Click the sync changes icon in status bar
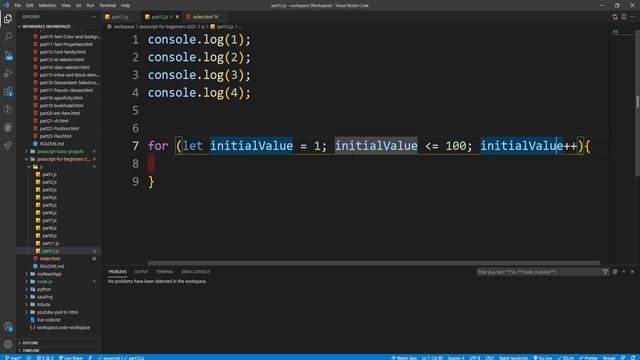The image size is (640, 360). [x=29, y=358]
